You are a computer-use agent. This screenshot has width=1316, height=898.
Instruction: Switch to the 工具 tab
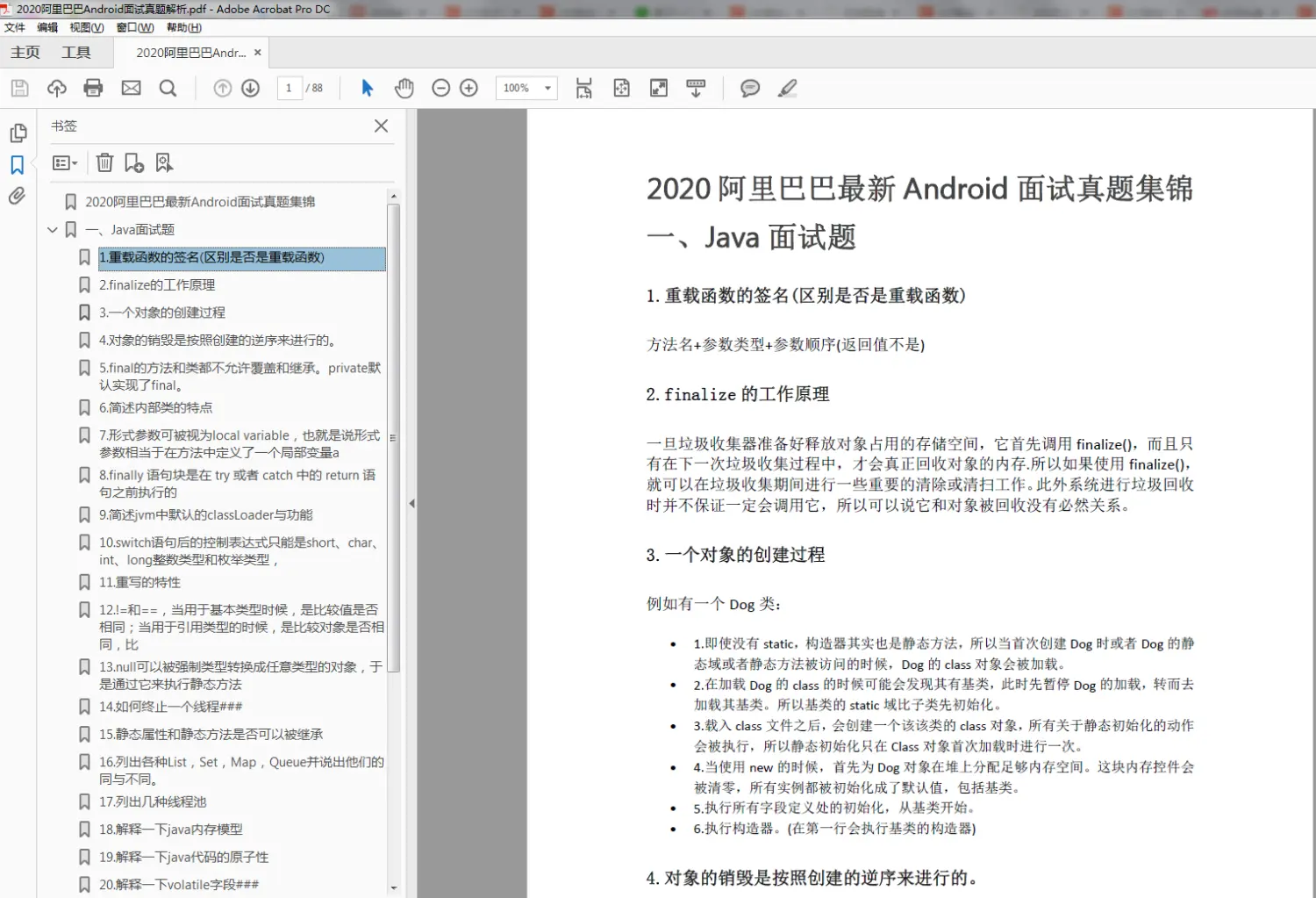click(76, 53)
